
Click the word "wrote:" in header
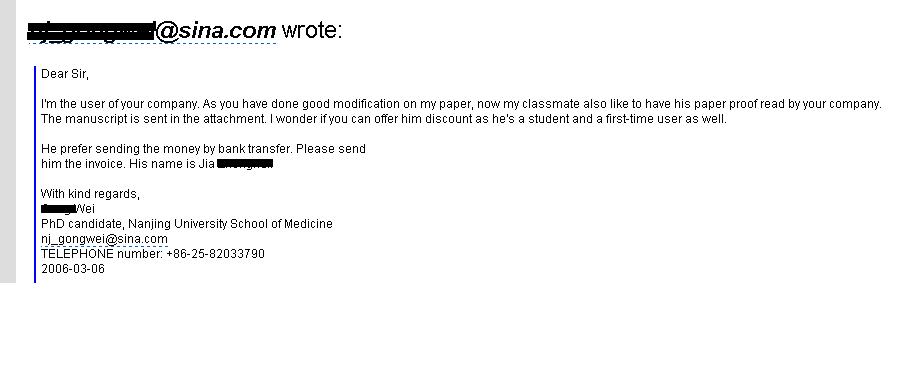point(311,30)
